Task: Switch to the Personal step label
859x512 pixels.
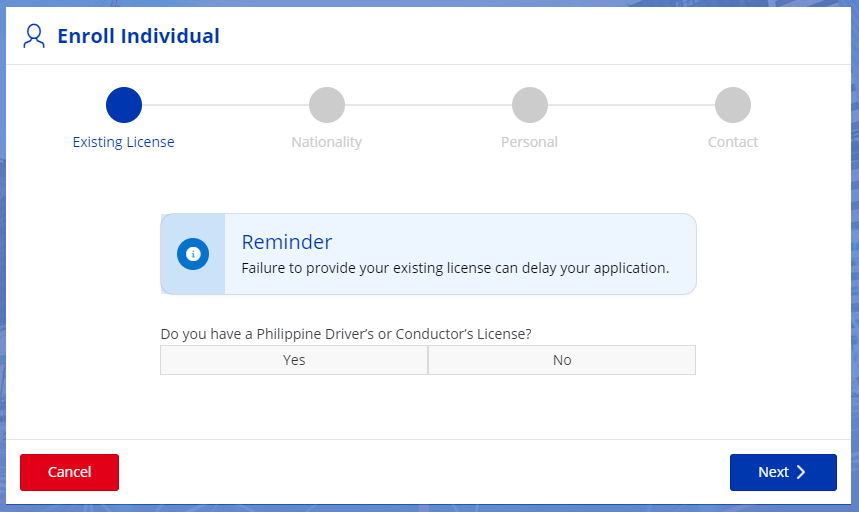Action: (x=530, y=142)
